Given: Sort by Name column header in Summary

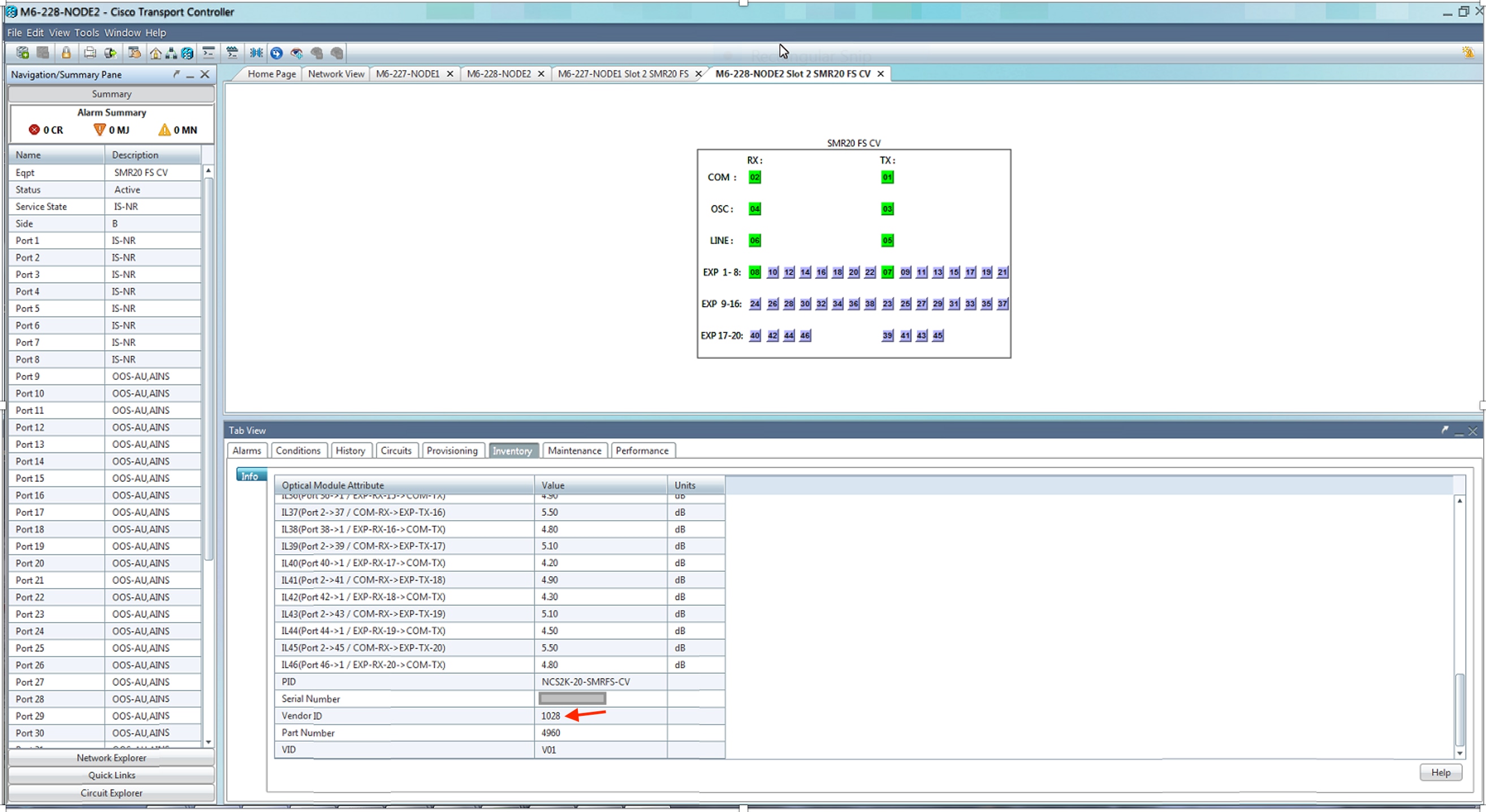Looking at the screenshot, I should tap(57, 154).
